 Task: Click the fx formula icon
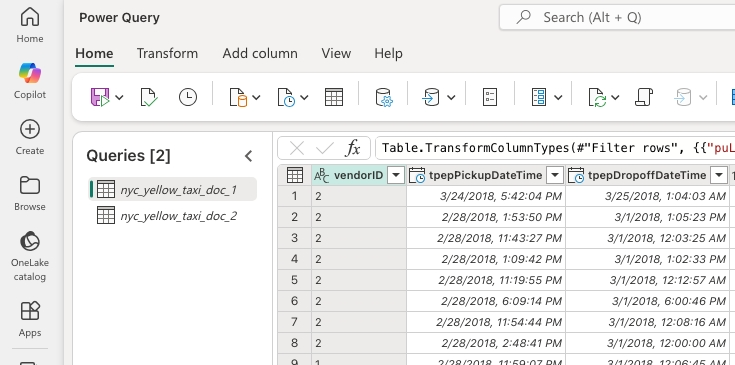coord(353,149)
